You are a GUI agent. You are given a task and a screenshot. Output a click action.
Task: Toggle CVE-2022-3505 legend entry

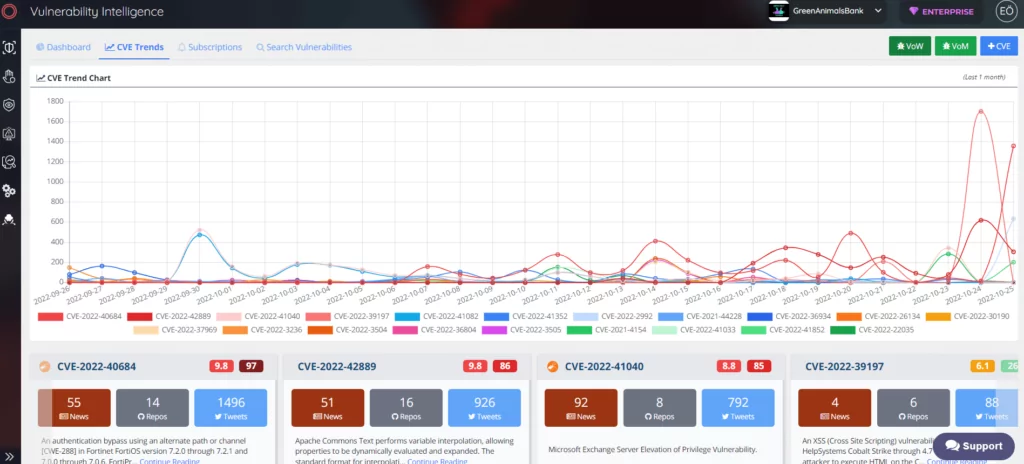[x=521, y=330]
